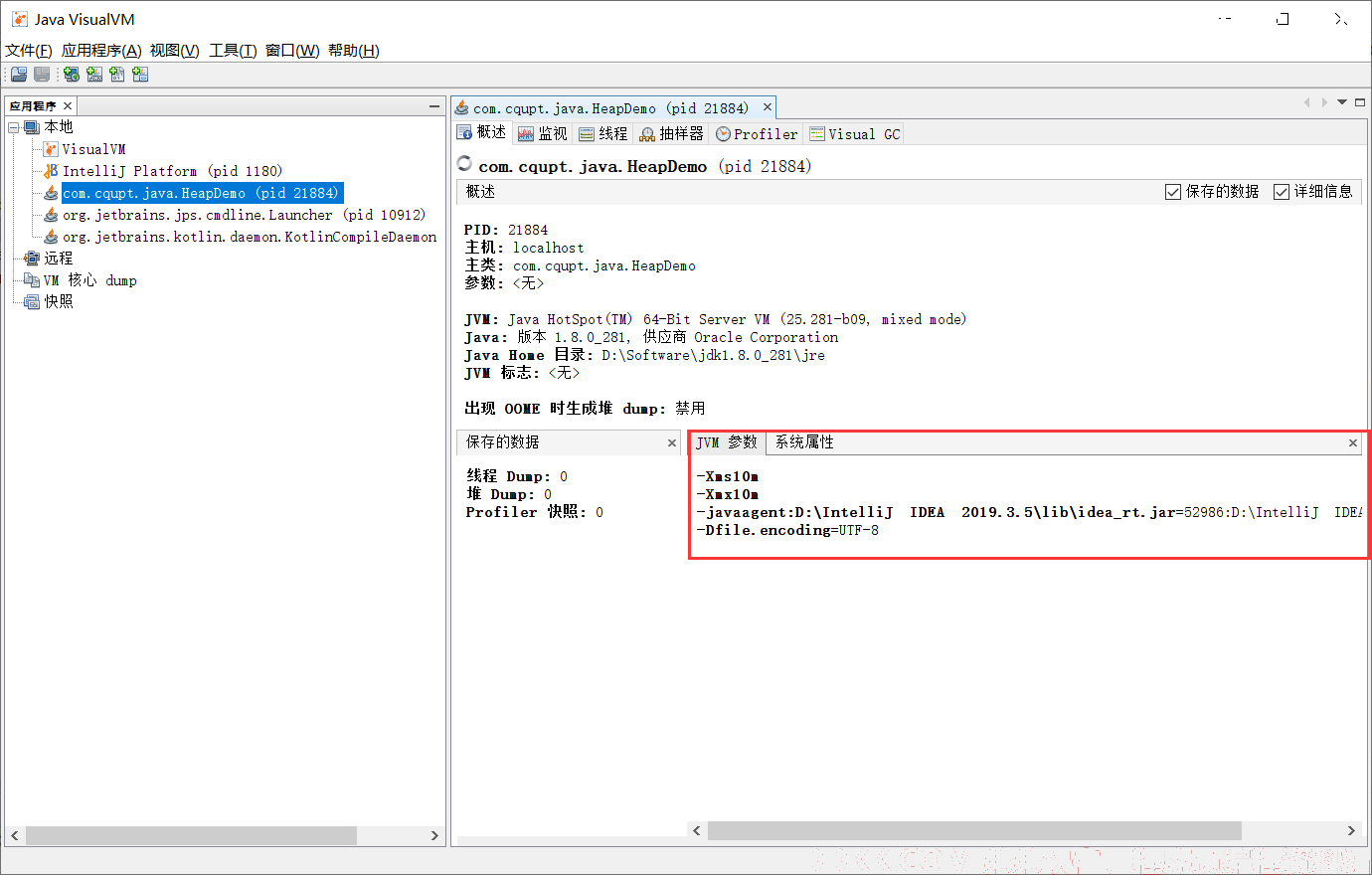1372x875 pixels.
Task: Click the right arrow of the JVM arguments scrollbar
Action: coord(1351,830)
